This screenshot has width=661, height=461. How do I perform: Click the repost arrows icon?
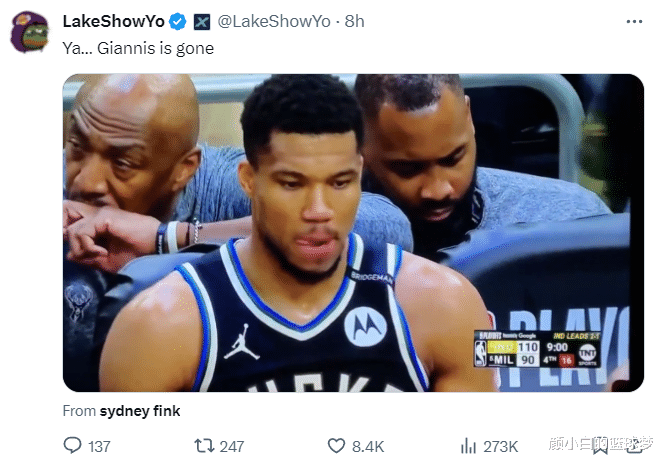tap(204, 446)
